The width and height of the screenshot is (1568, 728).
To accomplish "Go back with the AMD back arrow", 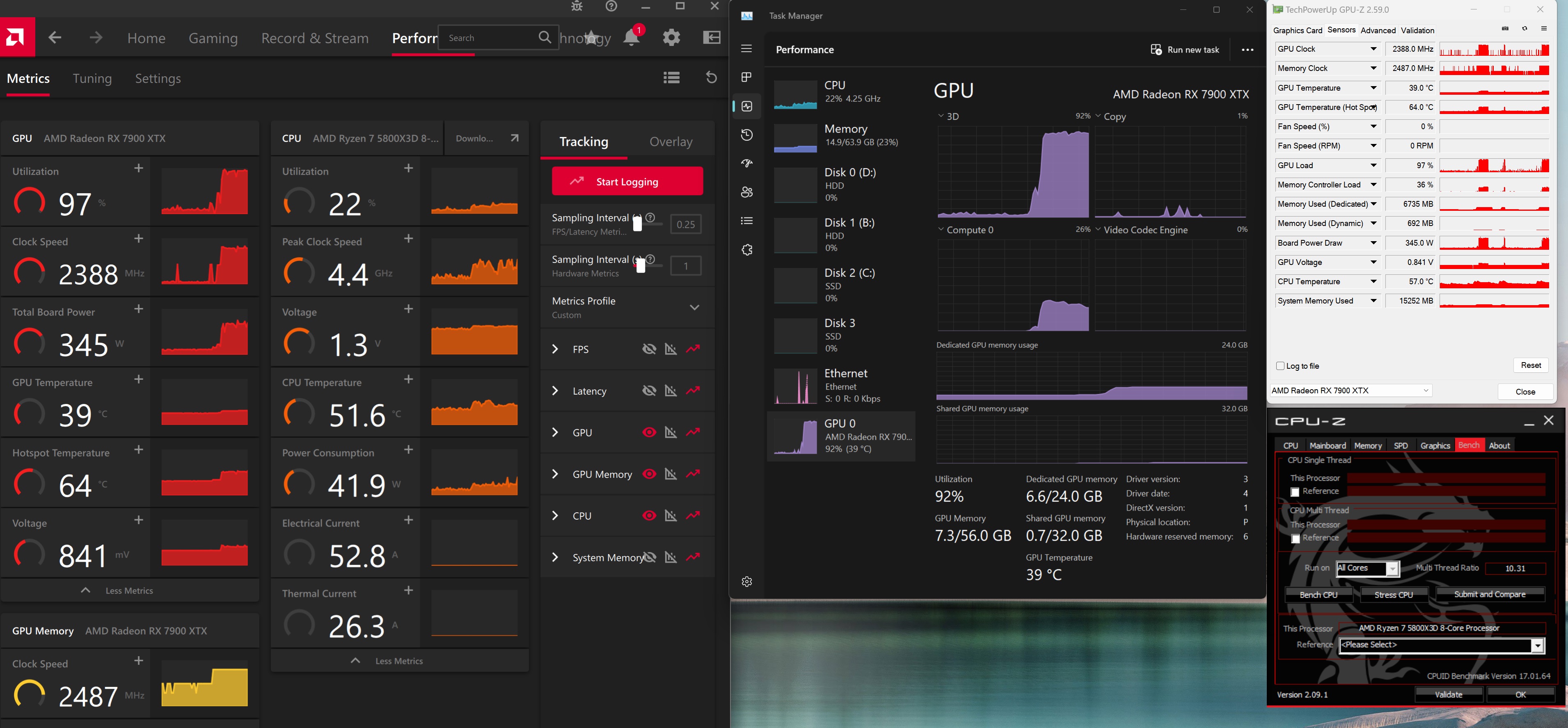I will 55,38.
